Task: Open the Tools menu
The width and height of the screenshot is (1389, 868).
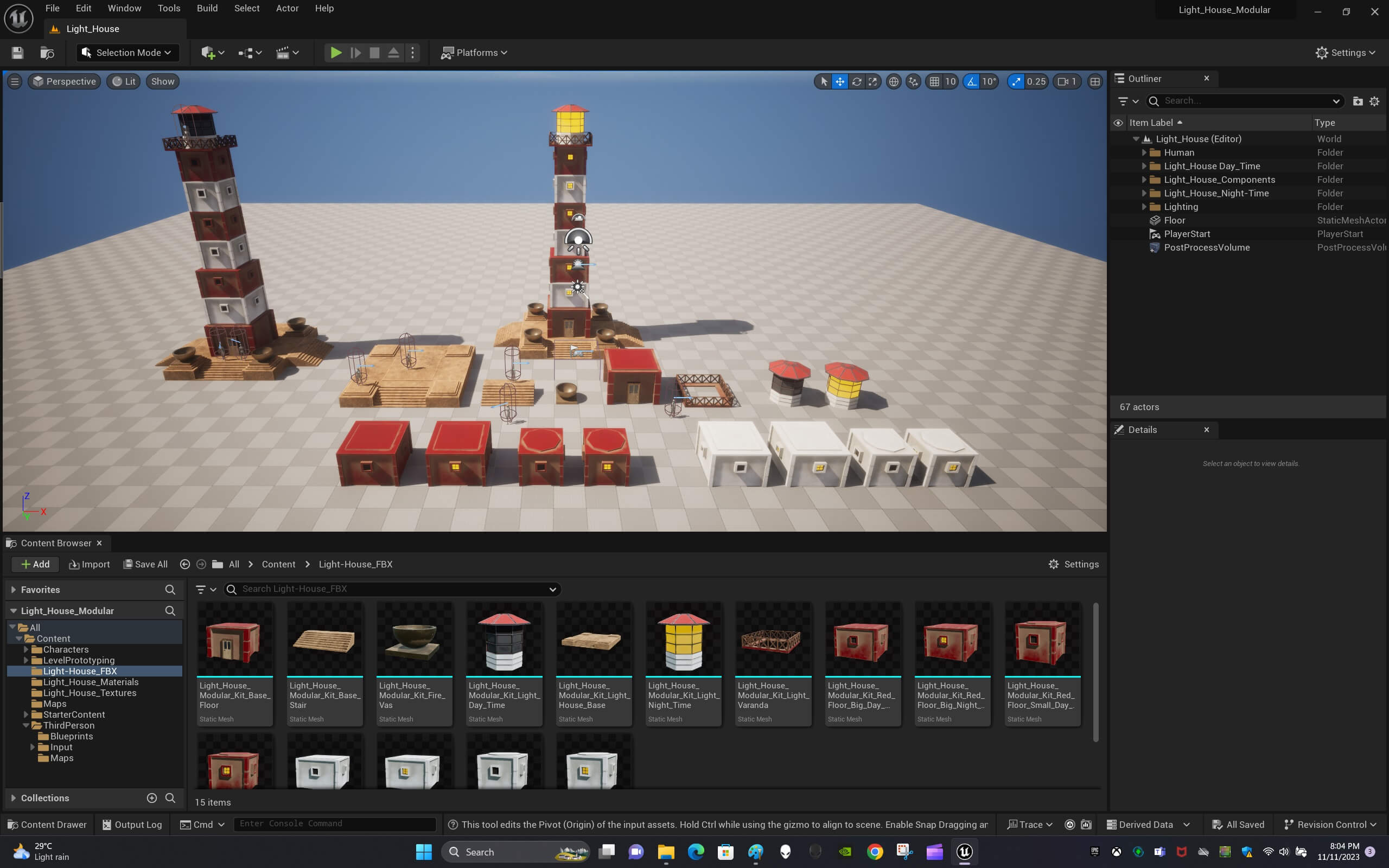Action: pyautogui.click(x=169, y=8)
